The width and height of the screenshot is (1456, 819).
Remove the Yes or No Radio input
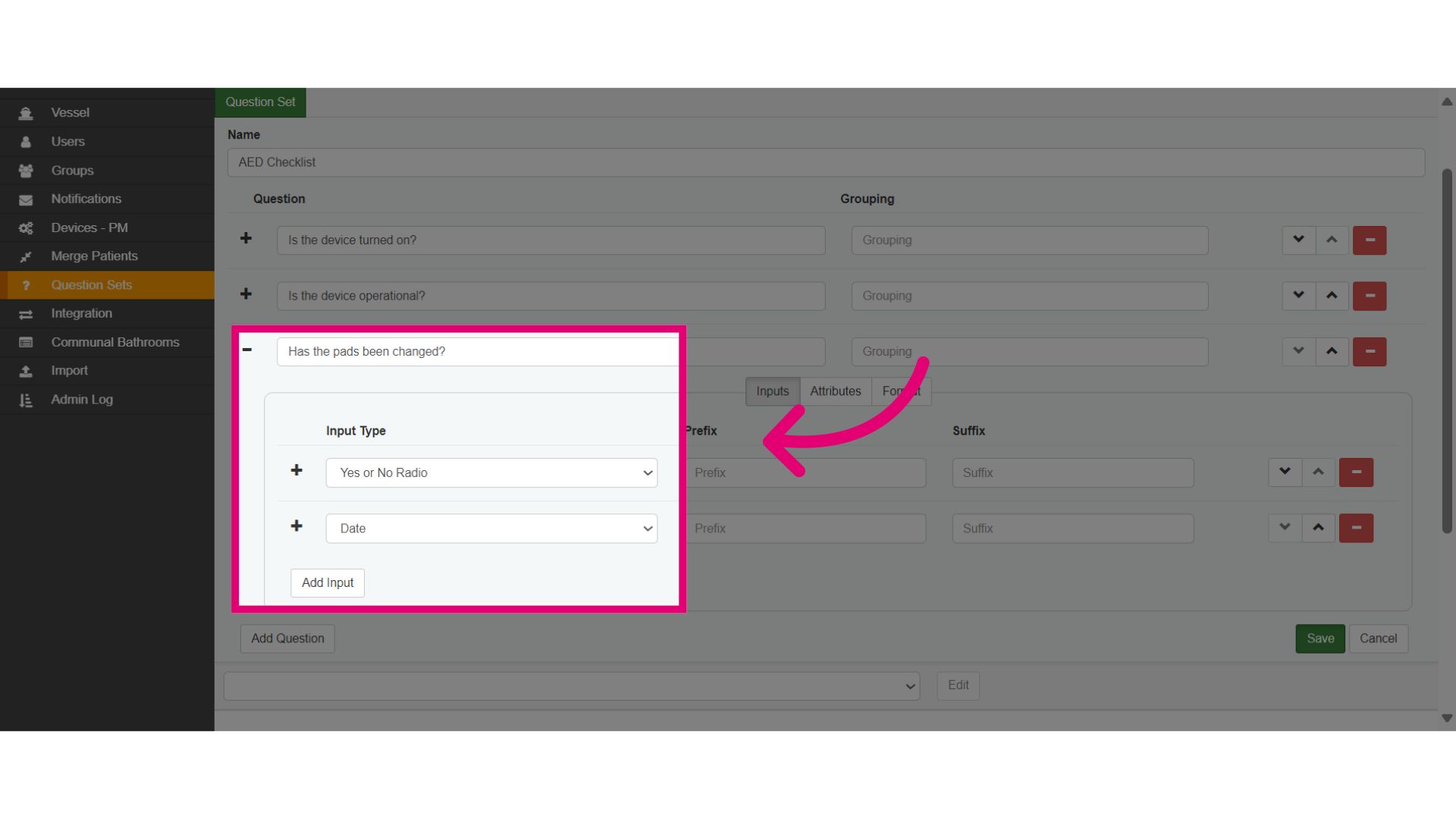point(1356,472)
